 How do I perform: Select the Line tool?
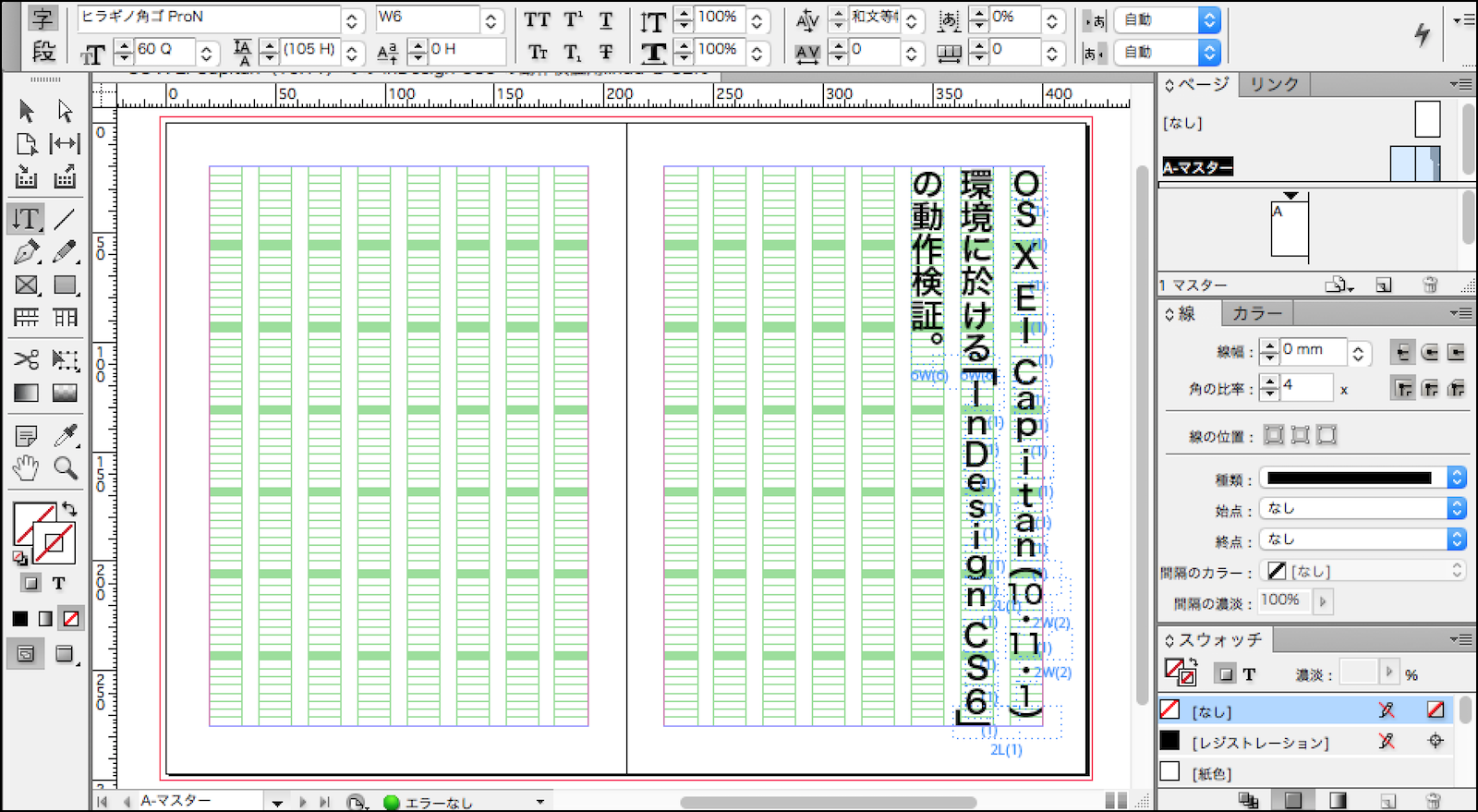click(65, 219)
